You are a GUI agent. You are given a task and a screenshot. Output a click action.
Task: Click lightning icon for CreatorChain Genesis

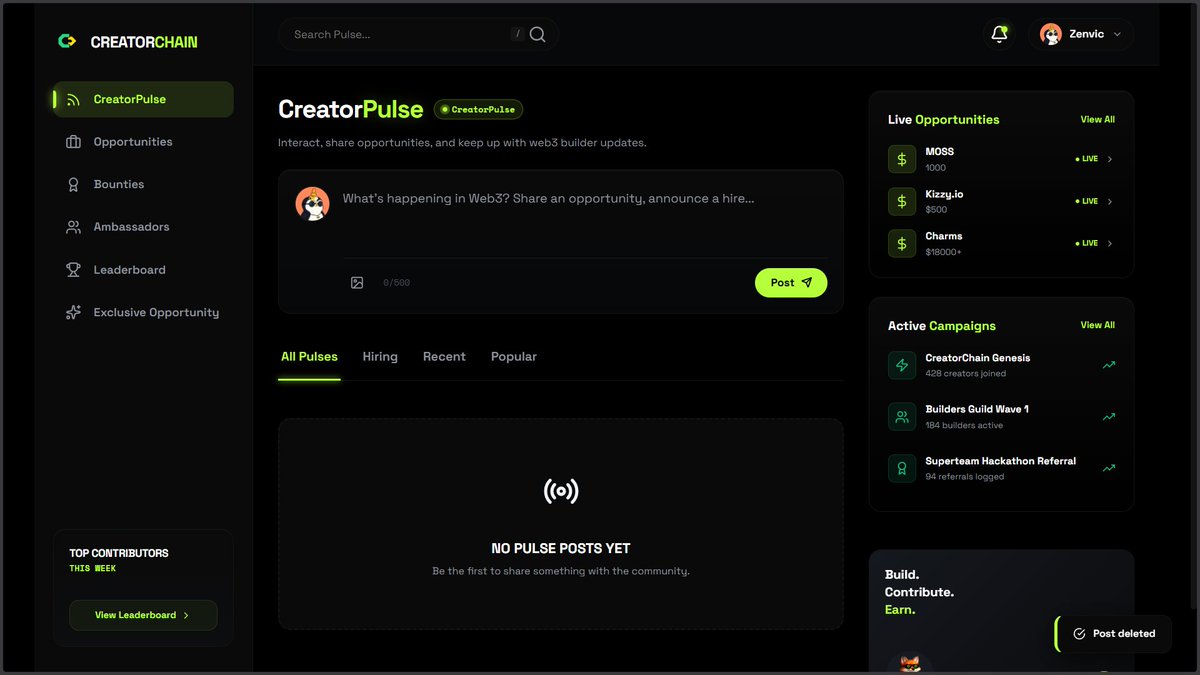[902, 365]
